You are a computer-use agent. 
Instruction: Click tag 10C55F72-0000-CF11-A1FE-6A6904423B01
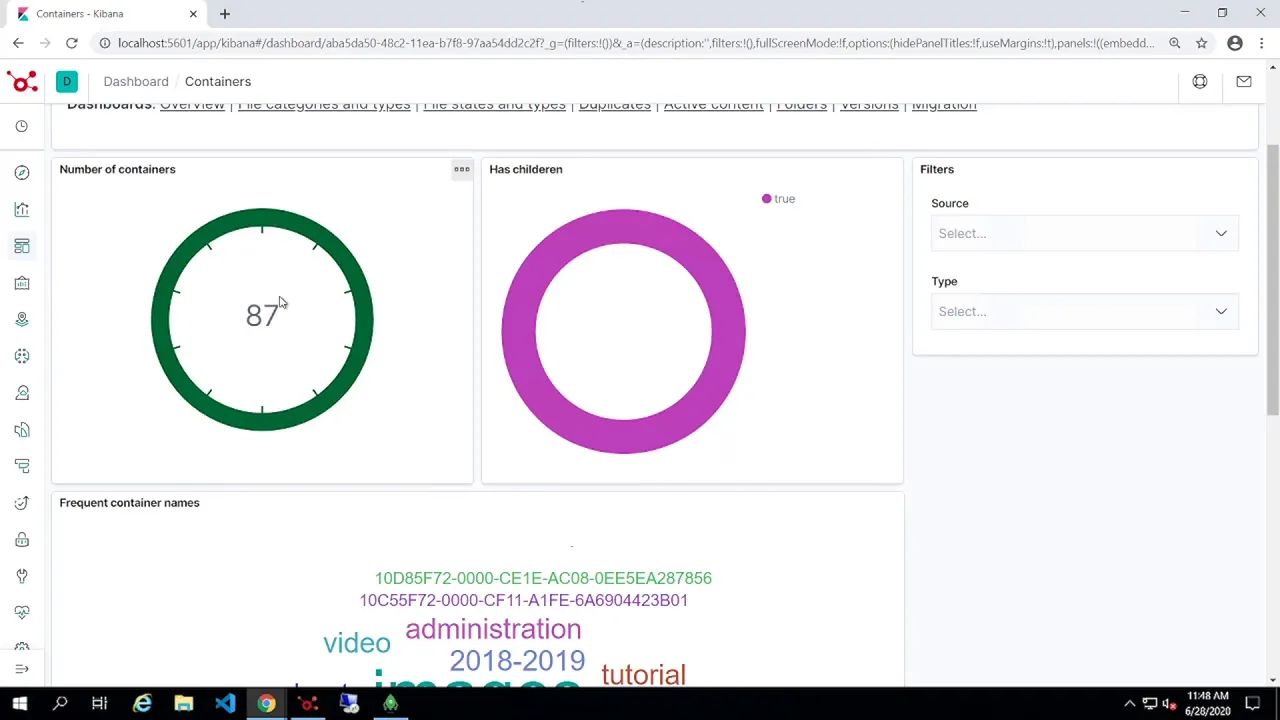[524, 600]
